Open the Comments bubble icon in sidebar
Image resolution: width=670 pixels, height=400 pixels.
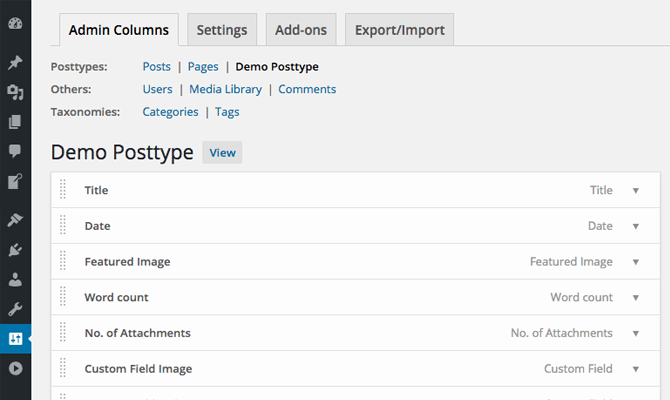[x=15, y=151]
